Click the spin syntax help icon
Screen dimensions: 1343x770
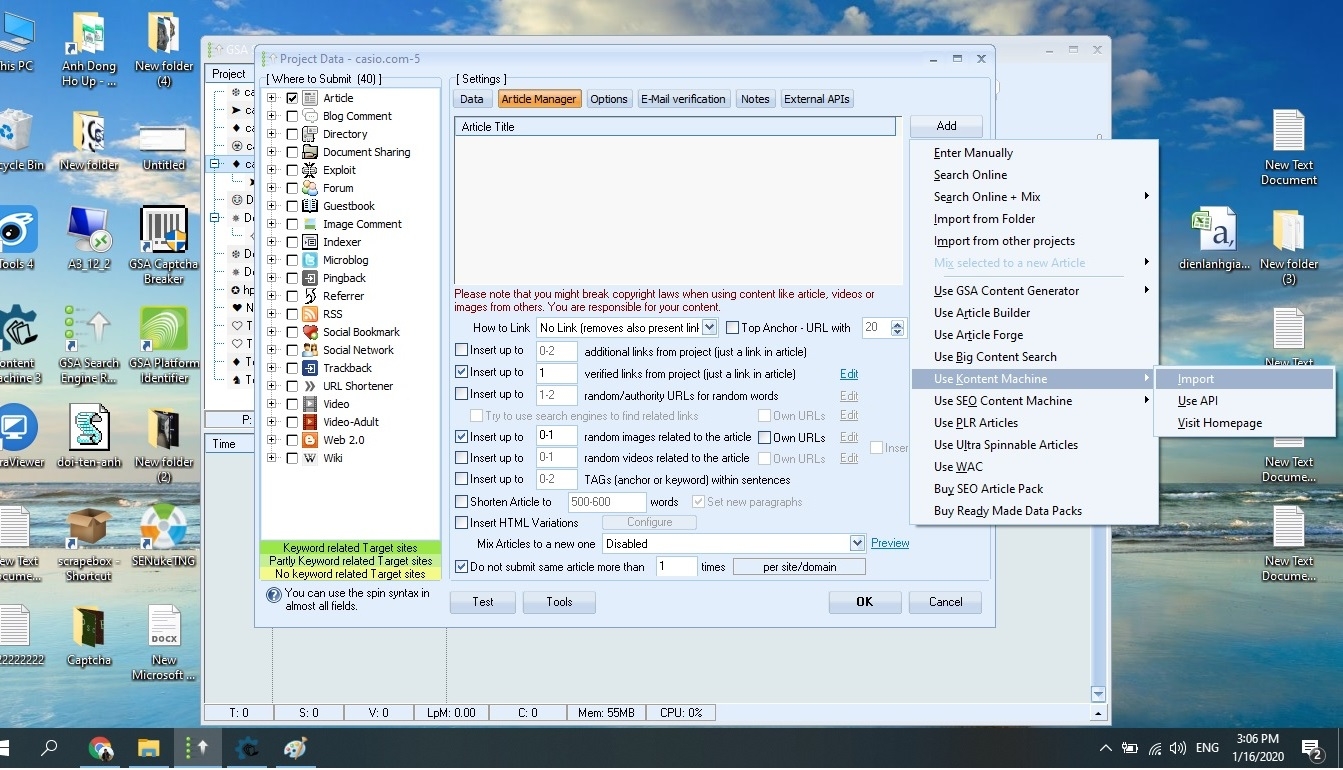point(273,595)
